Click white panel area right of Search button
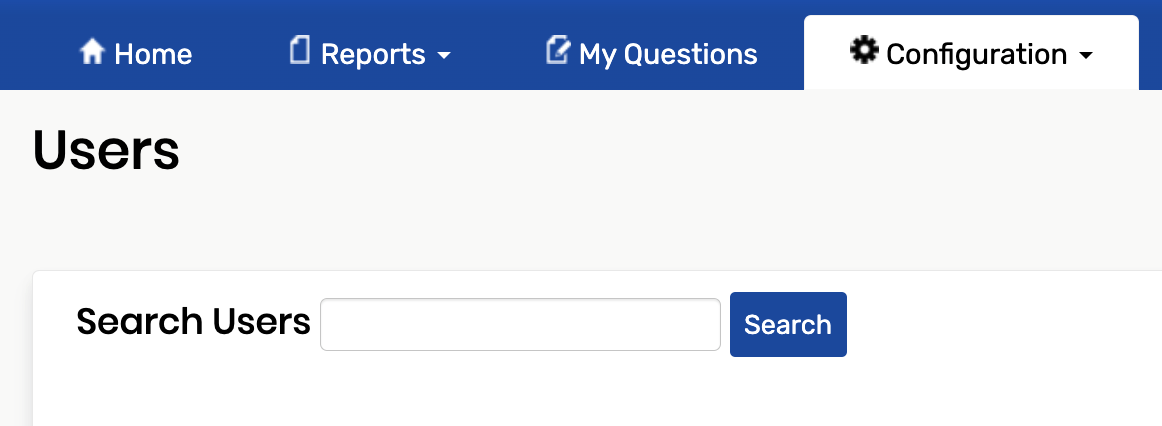The width and height of the screenshot is (1162, 426). pos(1000,324)
